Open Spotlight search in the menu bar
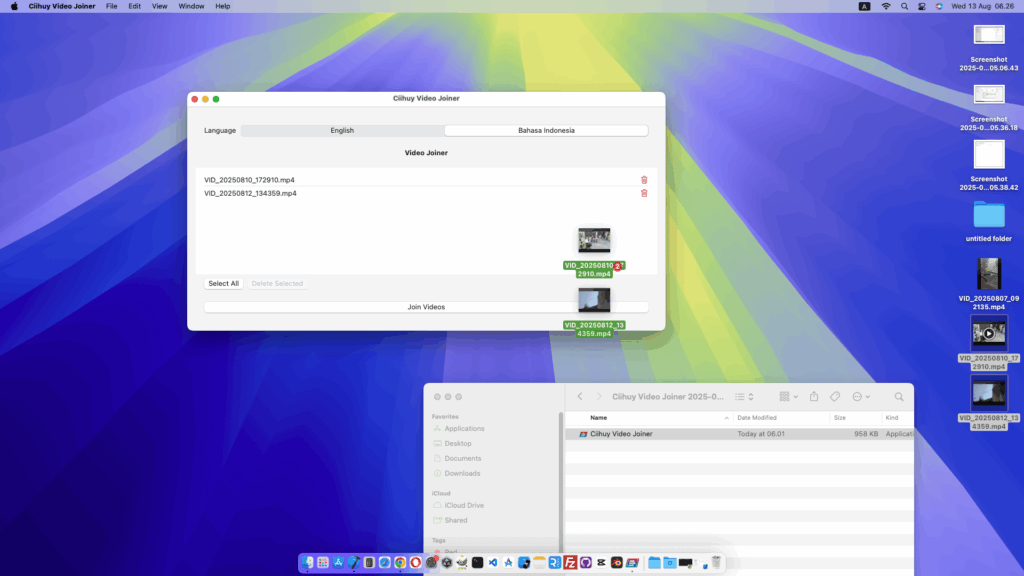This screenshot has width=1024, height=576. [904, 7]
